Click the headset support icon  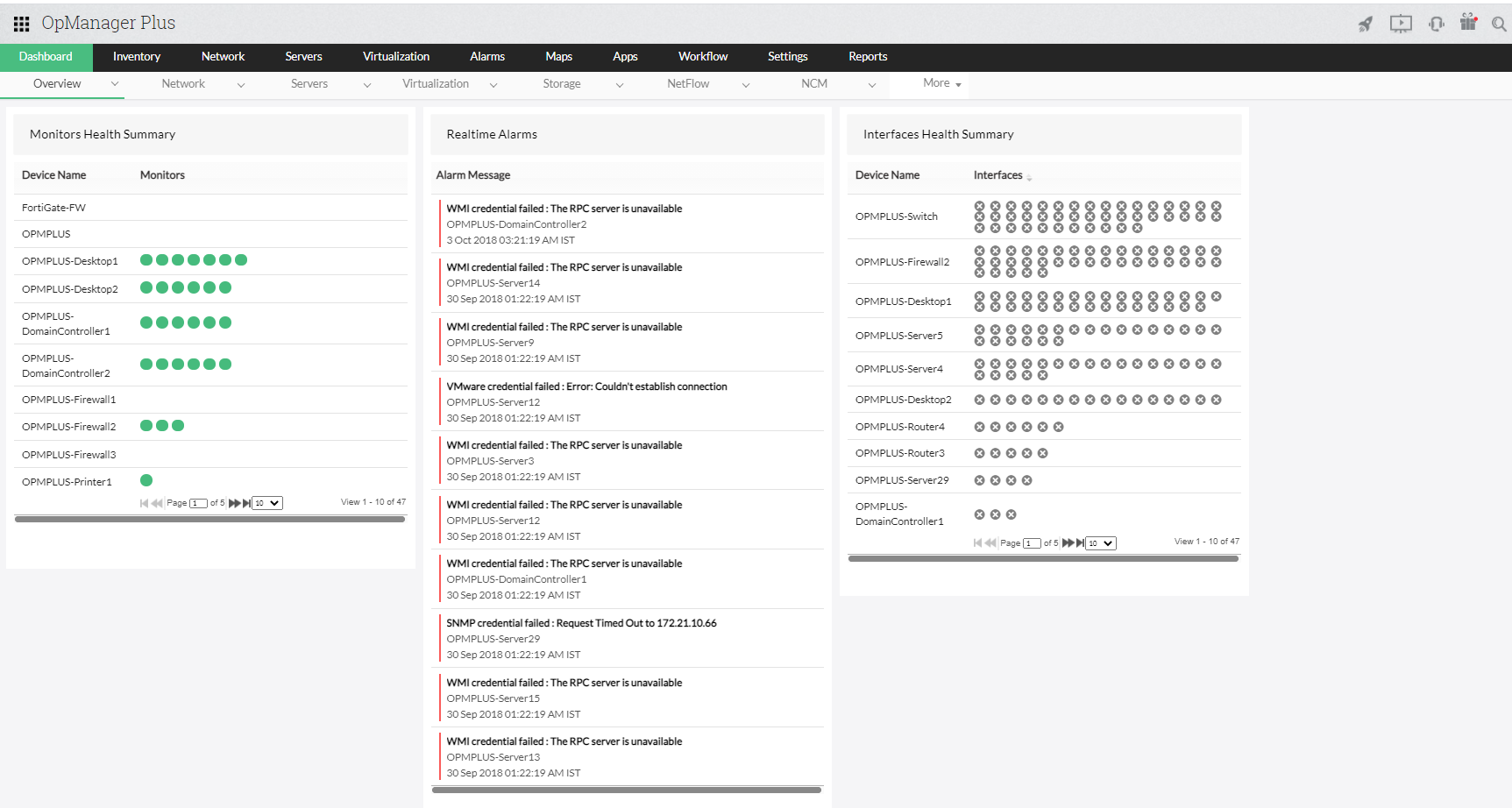1437,24
